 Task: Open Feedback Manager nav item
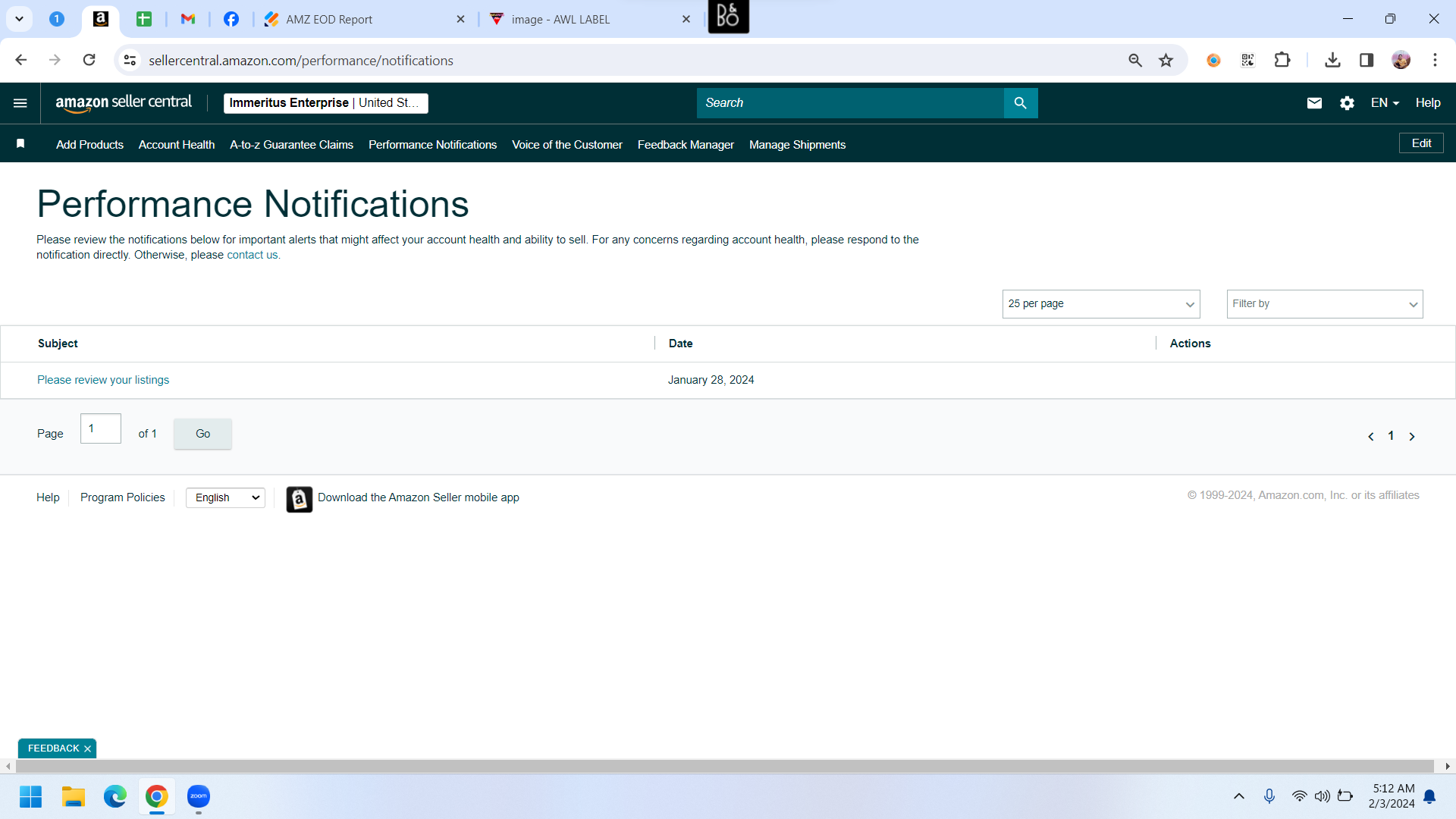[x=686, y=145]
